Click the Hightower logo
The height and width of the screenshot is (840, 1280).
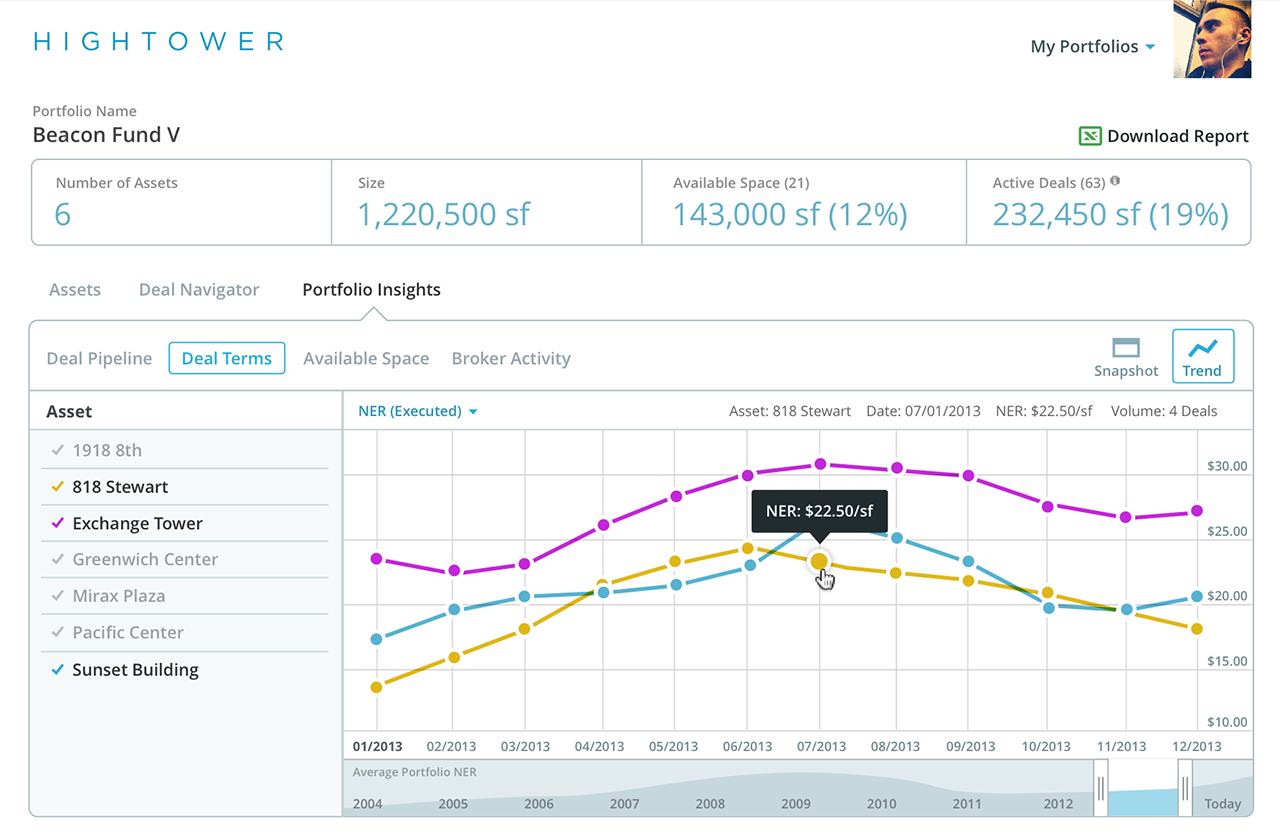click(159, 41)
